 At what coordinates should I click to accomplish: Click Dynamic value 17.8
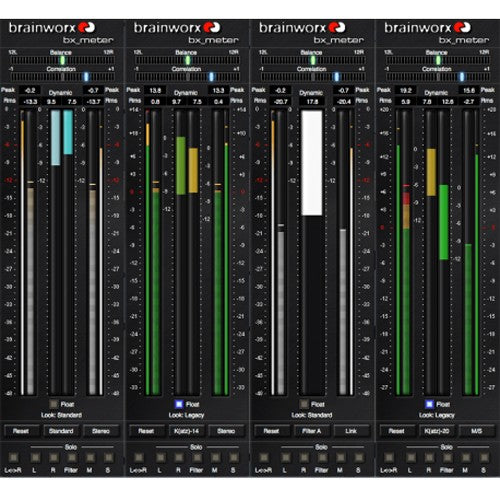tap(312, 101)
